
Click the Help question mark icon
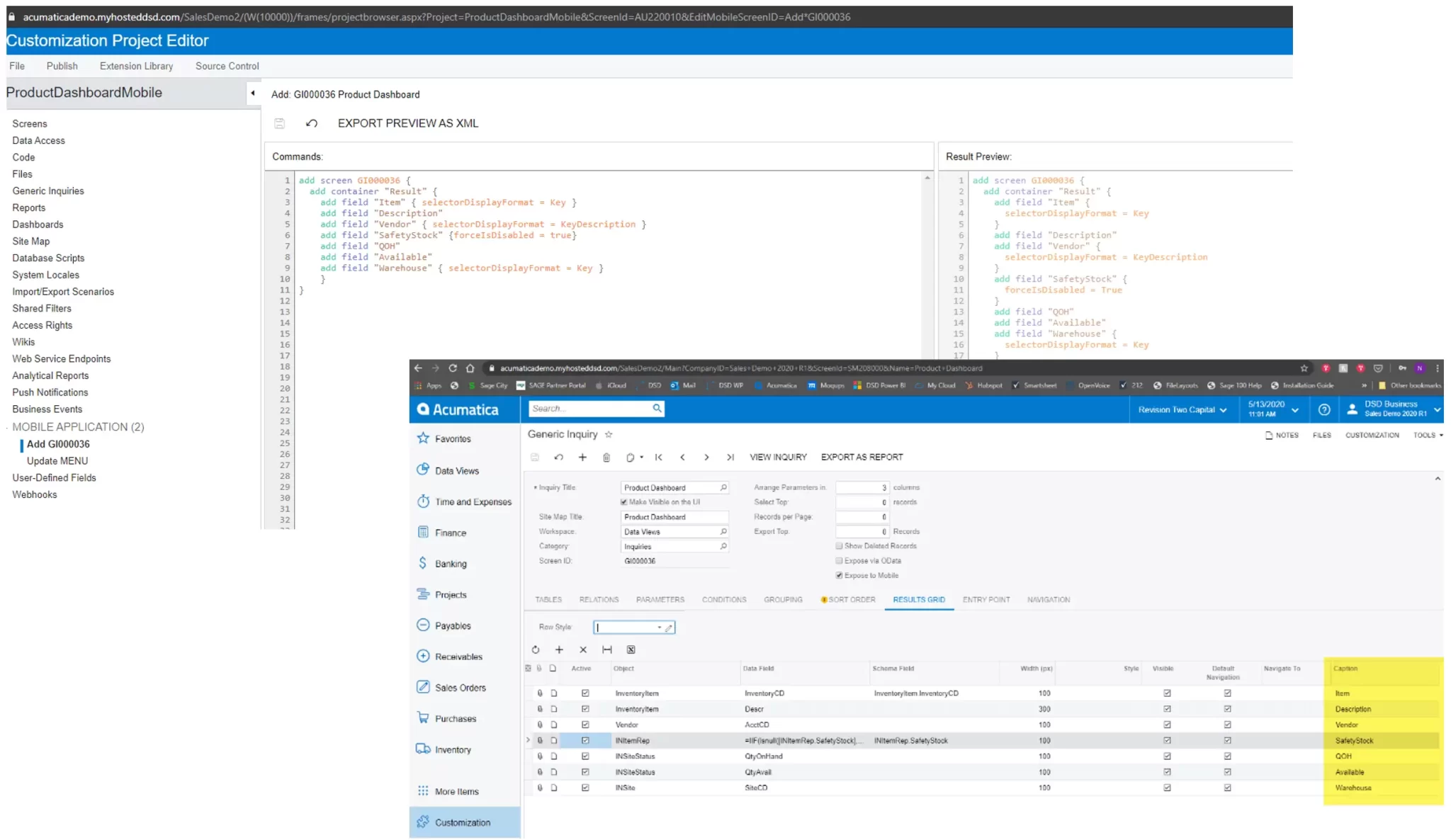1324,410
